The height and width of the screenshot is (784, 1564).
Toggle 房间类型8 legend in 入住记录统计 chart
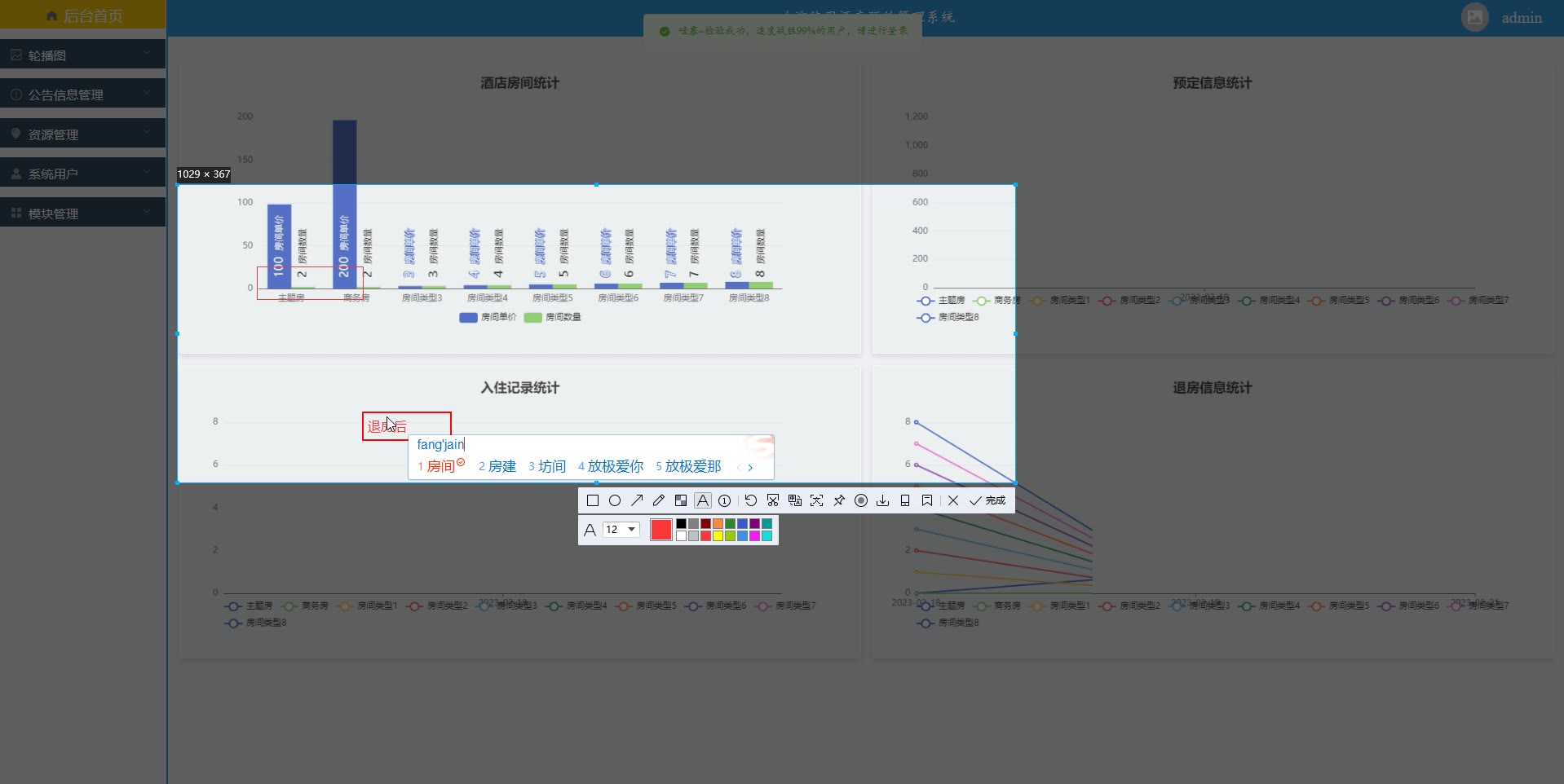click(255, 623)
